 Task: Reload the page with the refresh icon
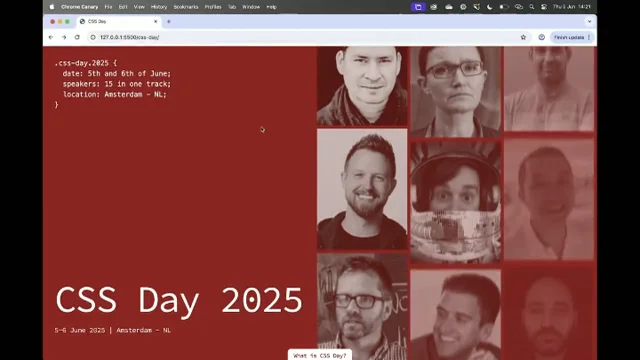(77, 37)
